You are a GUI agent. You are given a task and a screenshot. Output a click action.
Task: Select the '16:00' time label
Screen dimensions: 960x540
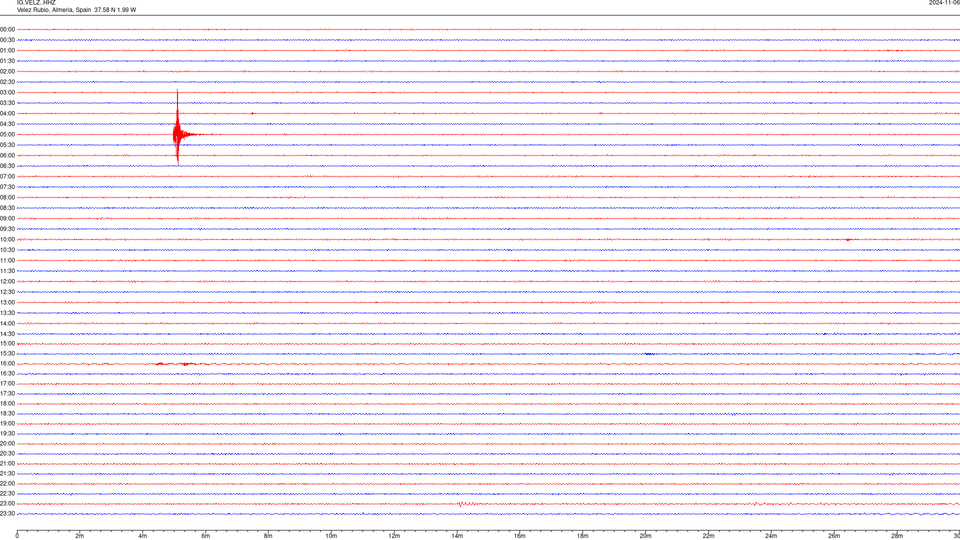[7, 364]
